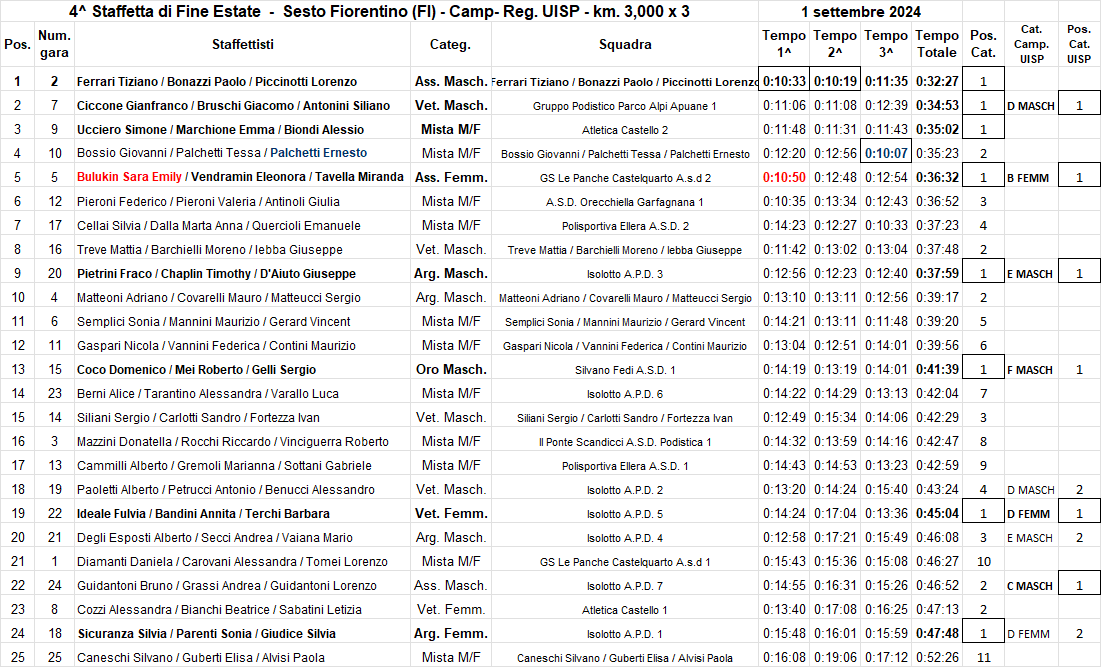Screen dimensions: 1101x667
Task: Click the 'C MASCH' championship category cell
Action: [x=1030, y=586]
